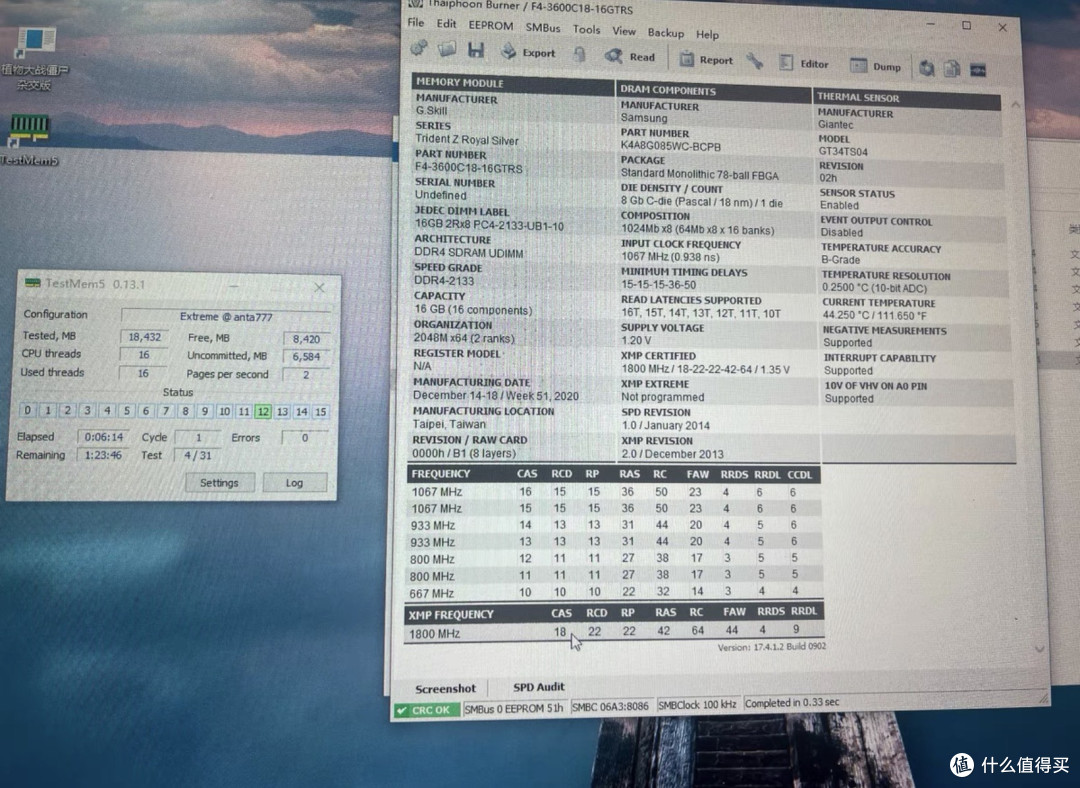This screenshot has height=788, width=1080.
Task: Open the File menu
Action: [x=416, y=22]
